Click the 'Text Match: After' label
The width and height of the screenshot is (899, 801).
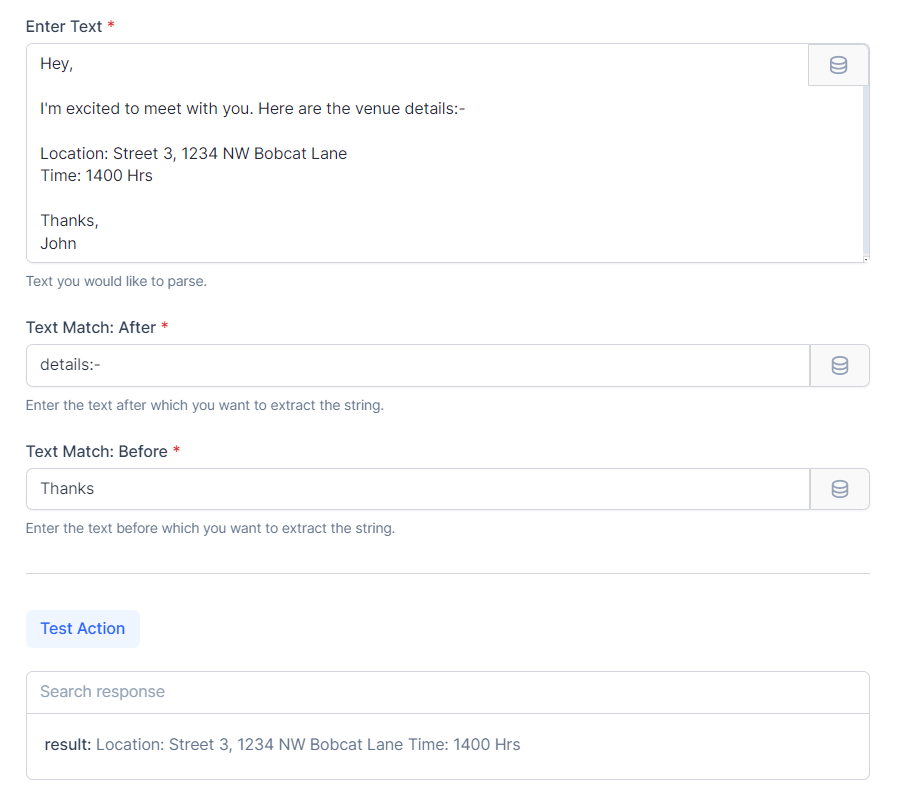coord(90,328)
